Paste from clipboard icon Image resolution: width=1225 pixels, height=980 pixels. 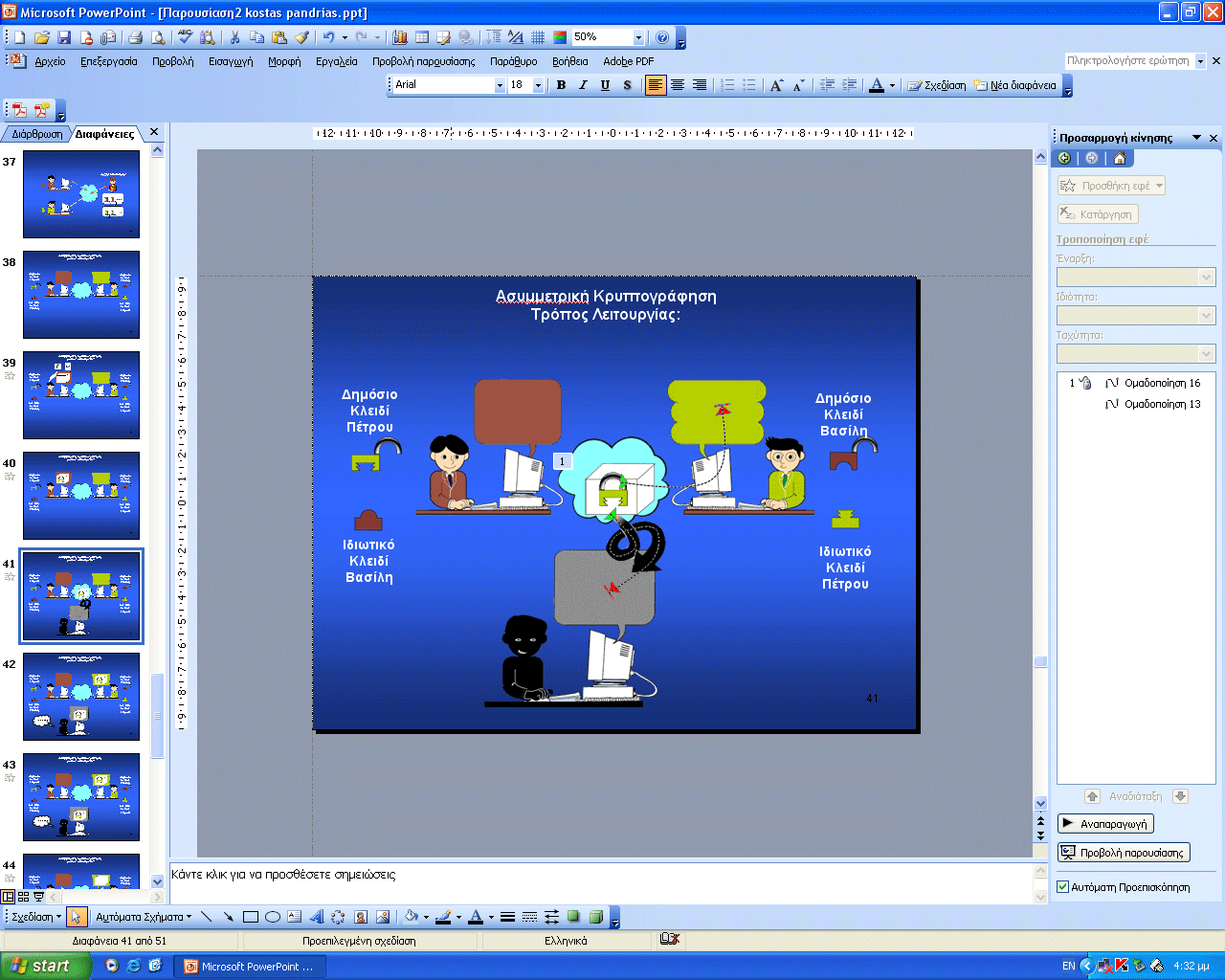coord(279,37)
